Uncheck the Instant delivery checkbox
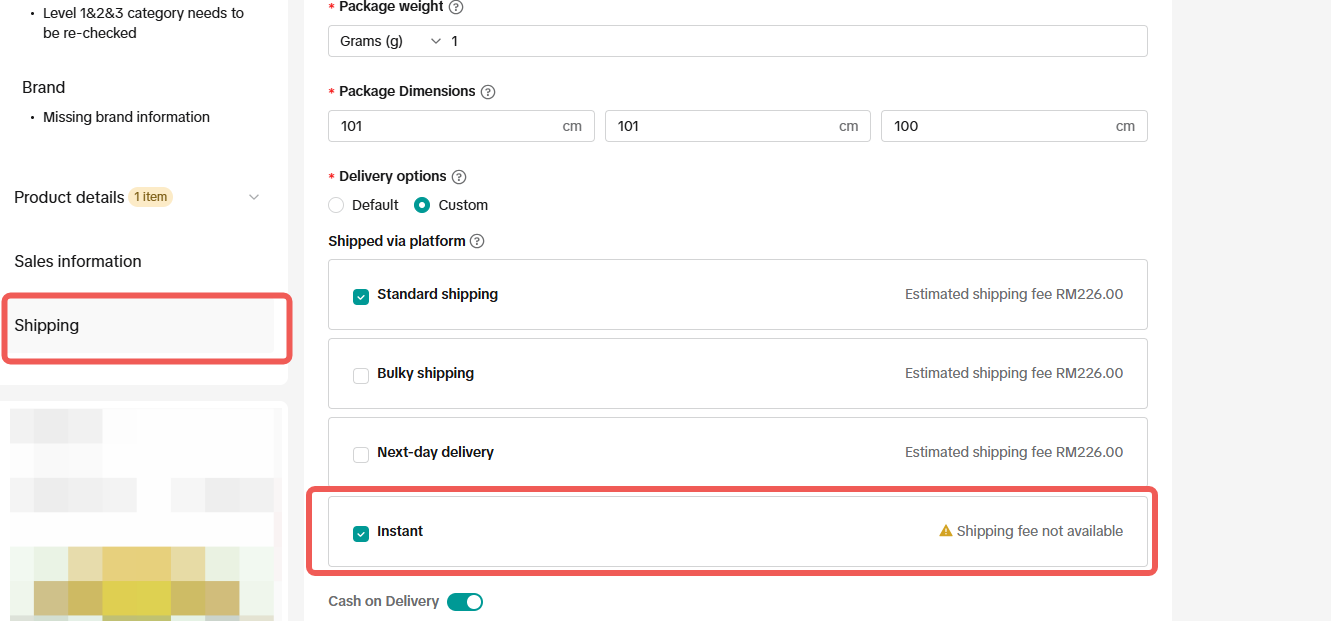This screenshot has width=1331, height=621. click(x=361, y=533)
